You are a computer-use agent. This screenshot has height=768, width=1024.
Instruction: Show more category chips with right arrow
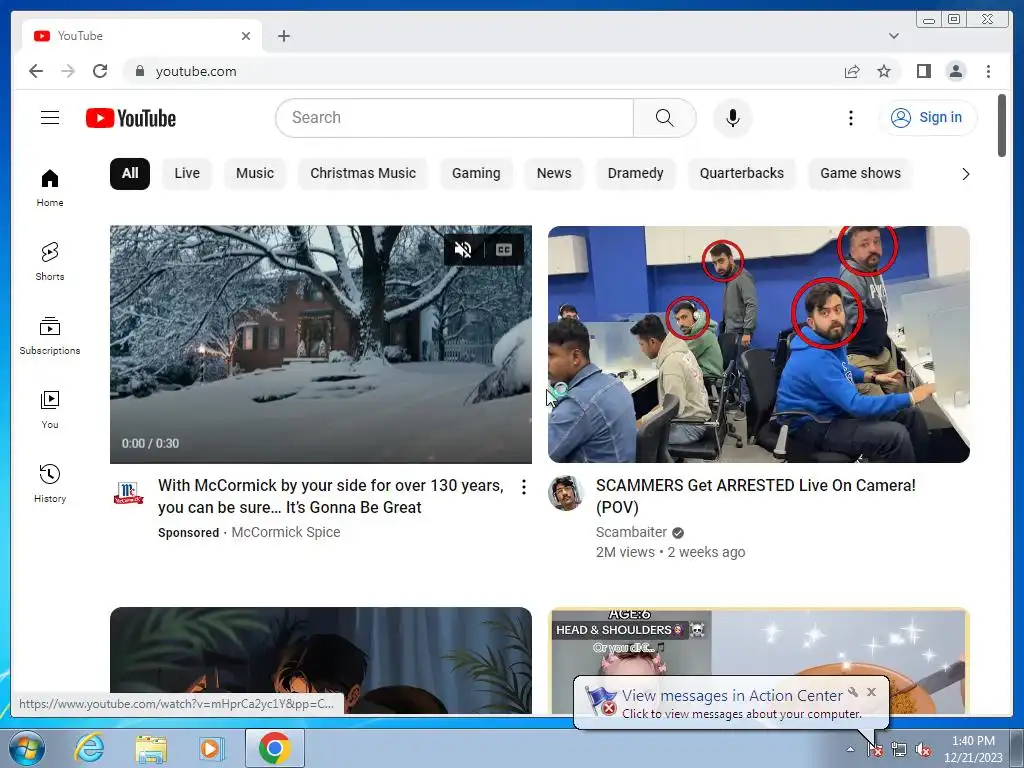(x=965, y=174)
